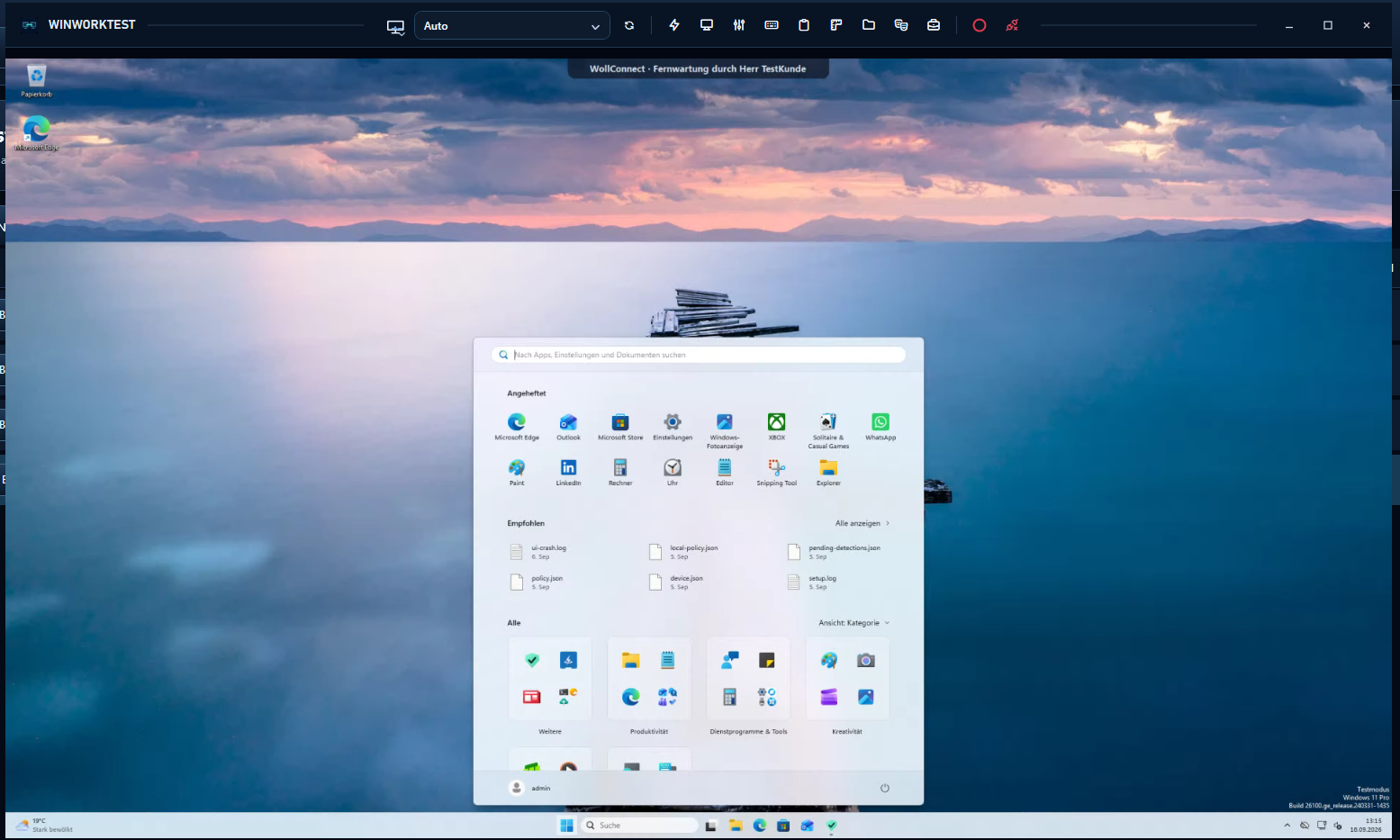The image size is (1400, 840).
Task: Expand the Ansicht: Kategorie dropdown
Action: tap(854, 623)
